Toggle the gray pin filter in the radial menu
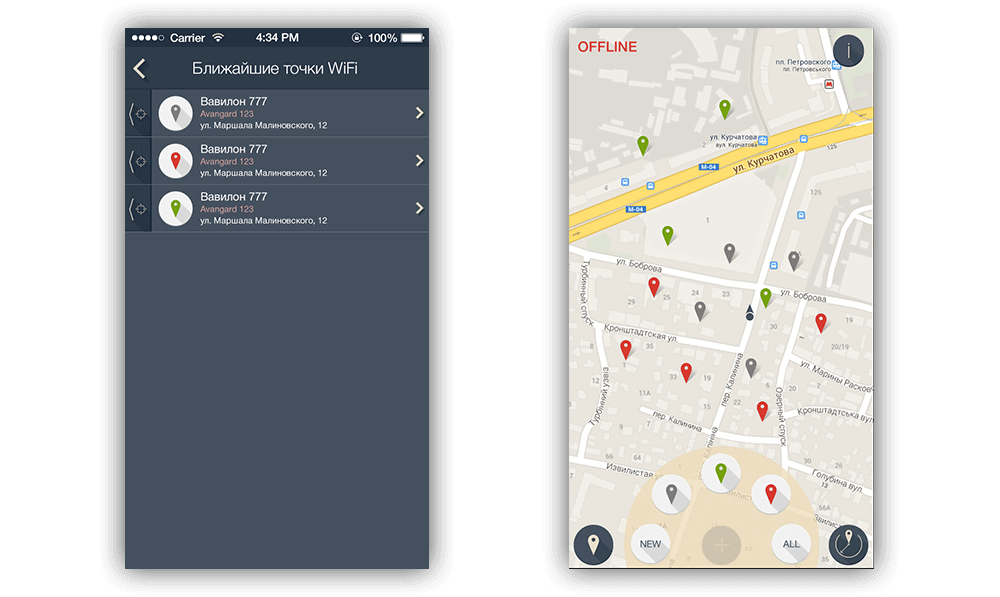 [x=671, y=494]
